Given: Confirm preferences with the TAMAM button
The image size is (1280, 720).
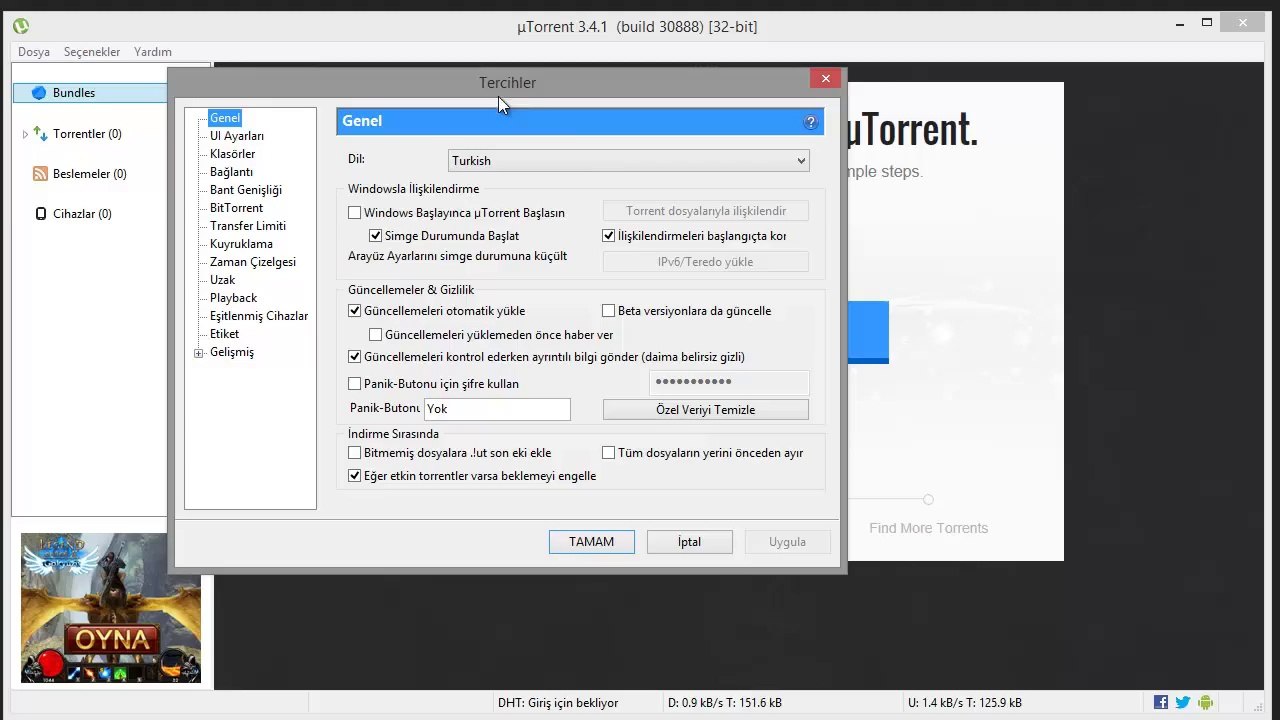Looking at the screenshot, I should (592, 542).
